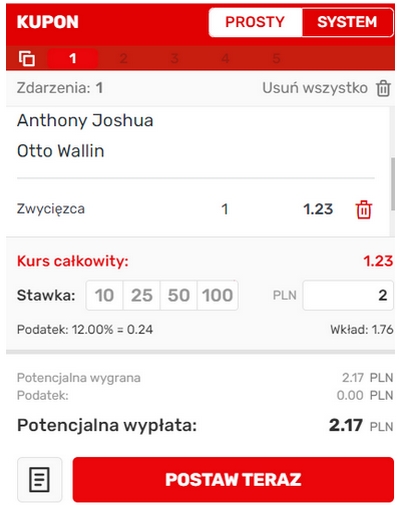Click the events list scrollbar
400x505 pixels.
(x=394, y=183)
